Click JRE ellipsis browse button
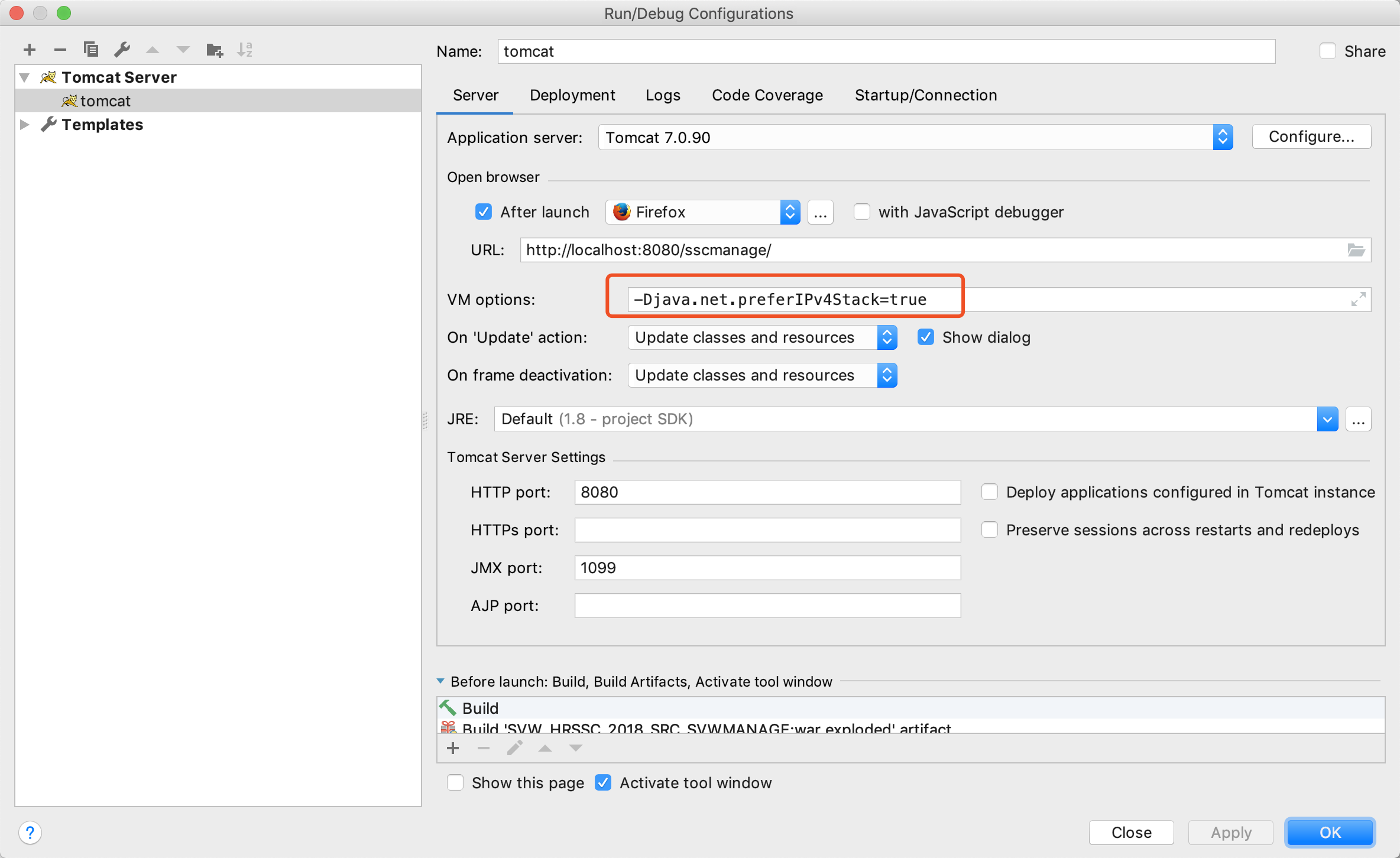Screen dimensions: 1400x858 pos(1358,419)
